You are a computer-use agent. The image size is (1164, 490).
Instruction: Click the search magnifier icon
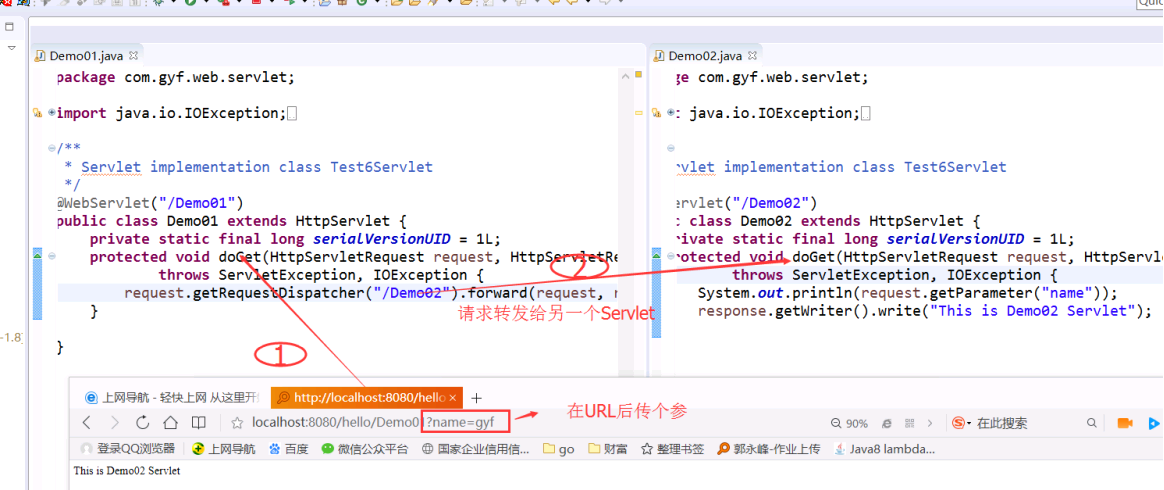click(x=1091, y=423)
